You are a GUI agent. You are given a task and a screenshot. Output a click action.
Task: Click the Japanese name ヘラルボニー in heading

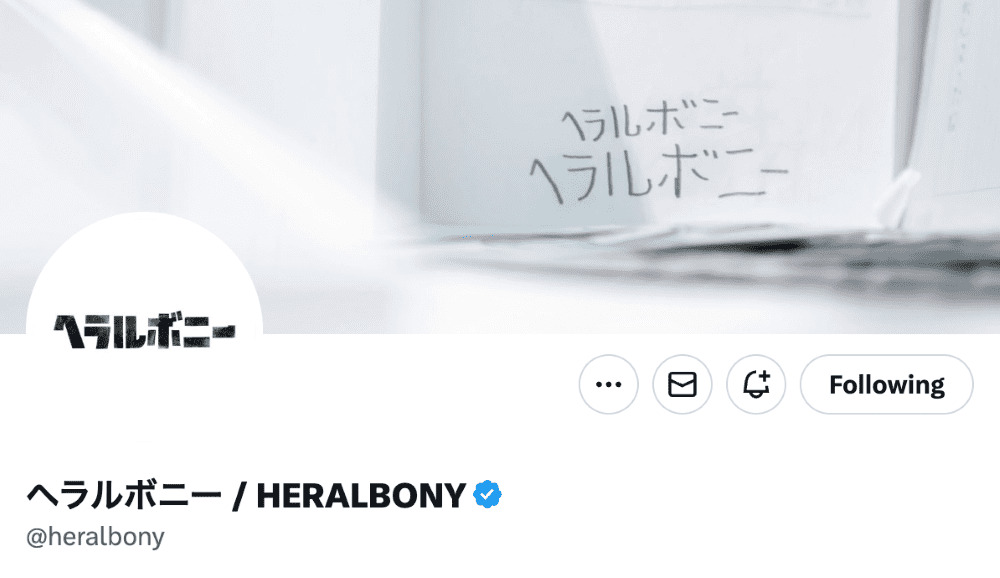click(124, 495)
